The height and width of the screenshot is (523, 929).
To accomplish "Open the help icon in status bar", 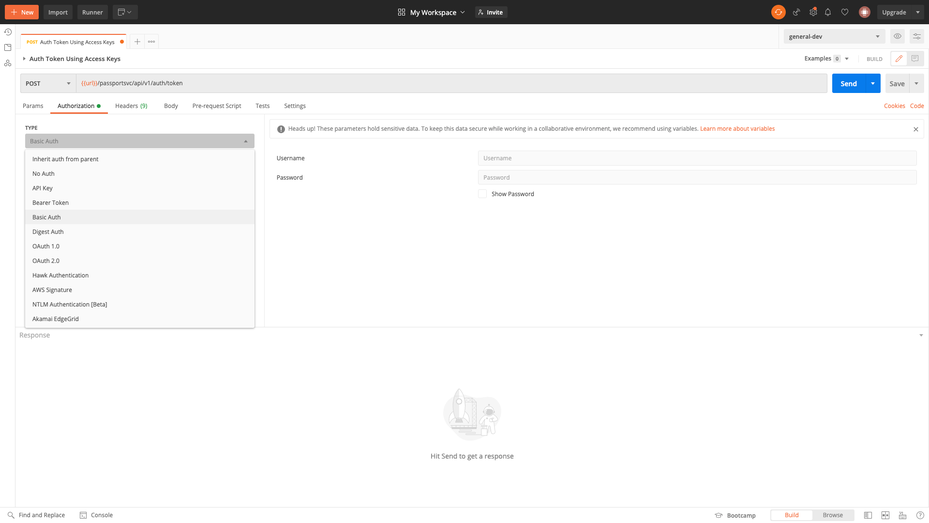I will click(920, 515).
